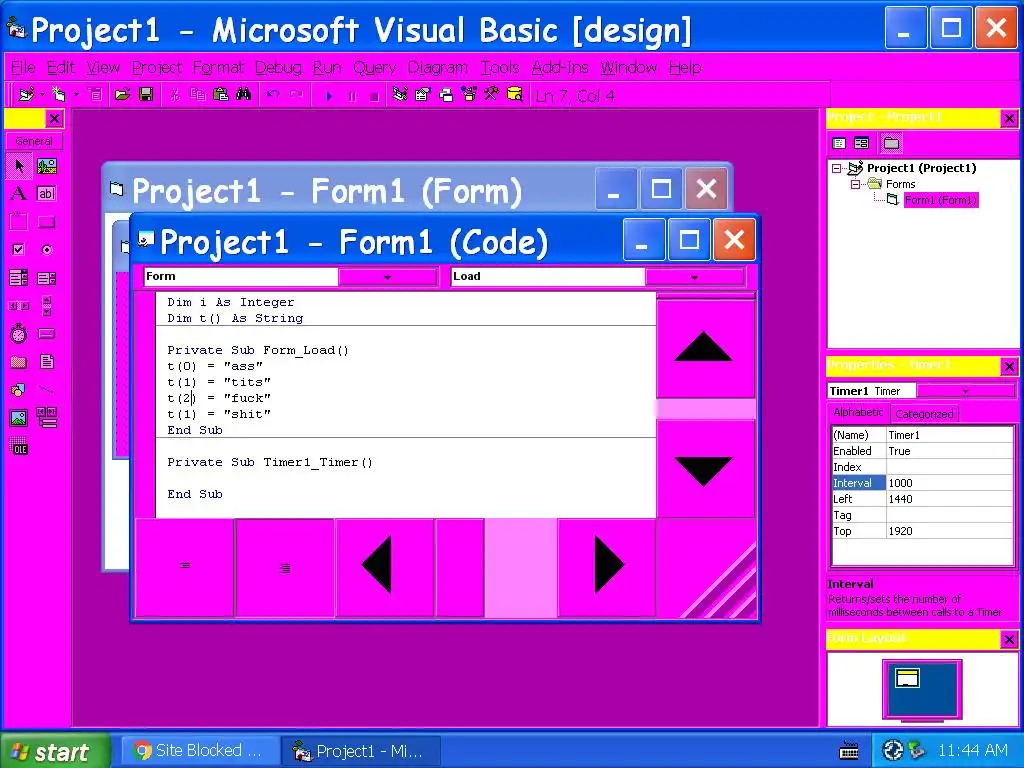The width and height of the screenshot is (1024, 768).
Task: Click View Object in Project panel
Action: [862, 143]
